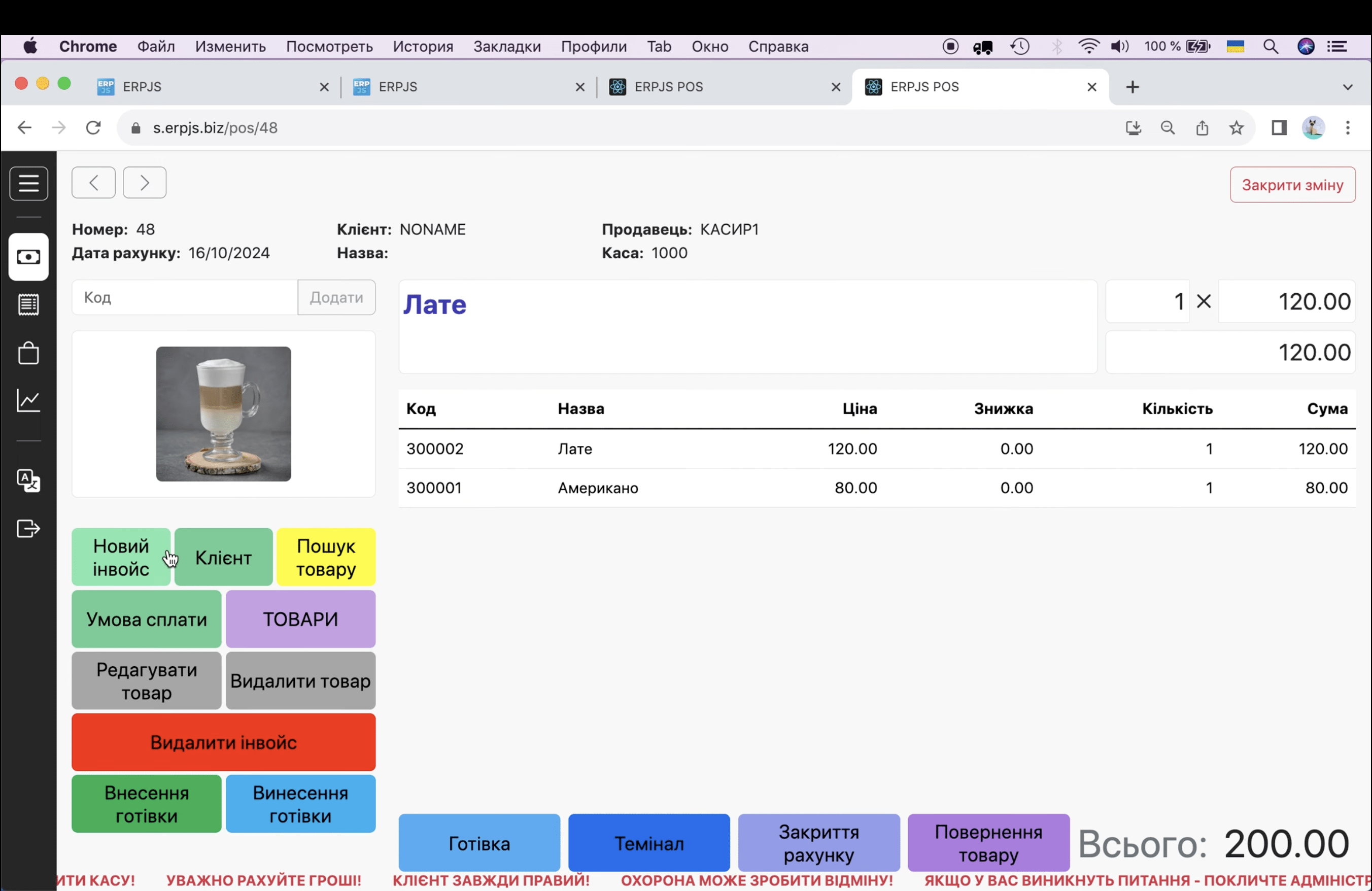1372x891 pixels.
Task: Open the Chrome three-dot menu
Action: point(1347,128)
